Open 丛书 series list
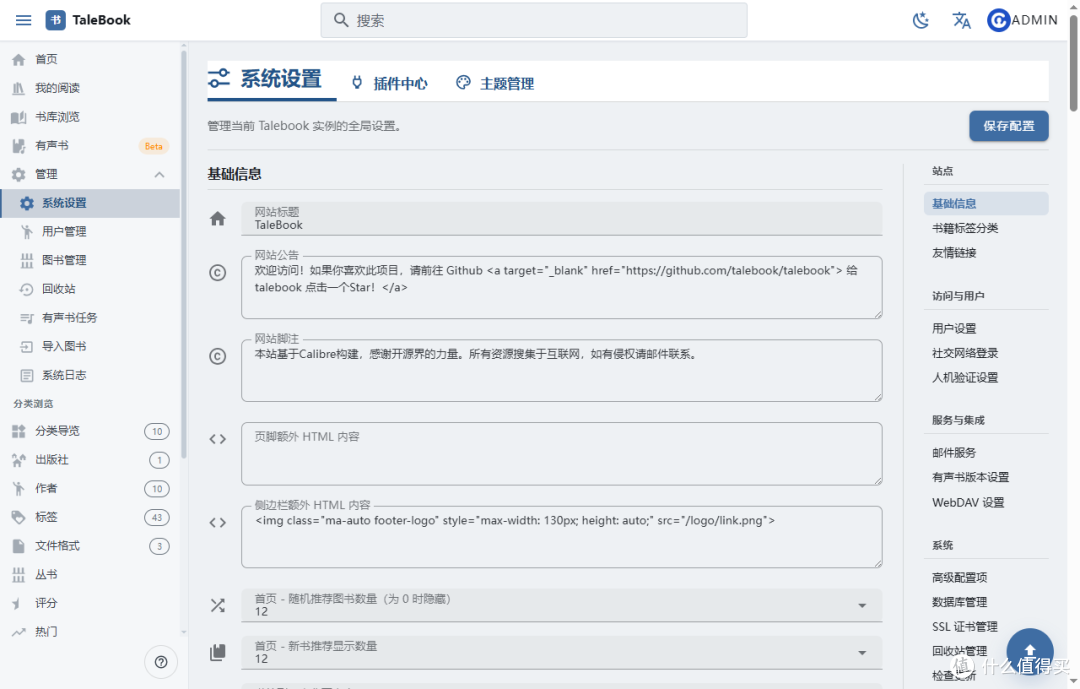The width and height of the screenshot is (1080, 689). (90, 575)
